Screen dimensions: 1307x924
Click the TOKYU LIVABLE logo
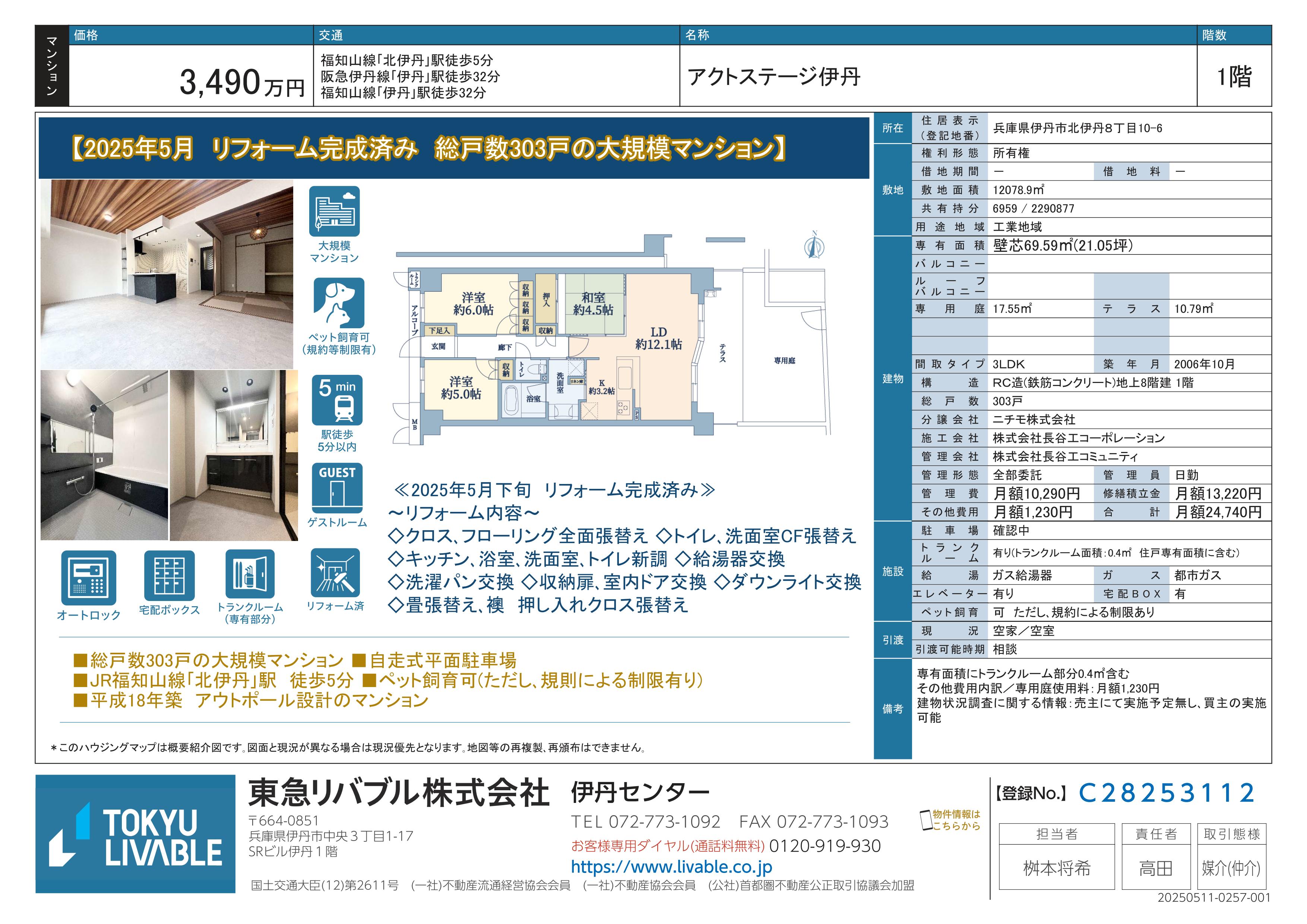(136, 833)
